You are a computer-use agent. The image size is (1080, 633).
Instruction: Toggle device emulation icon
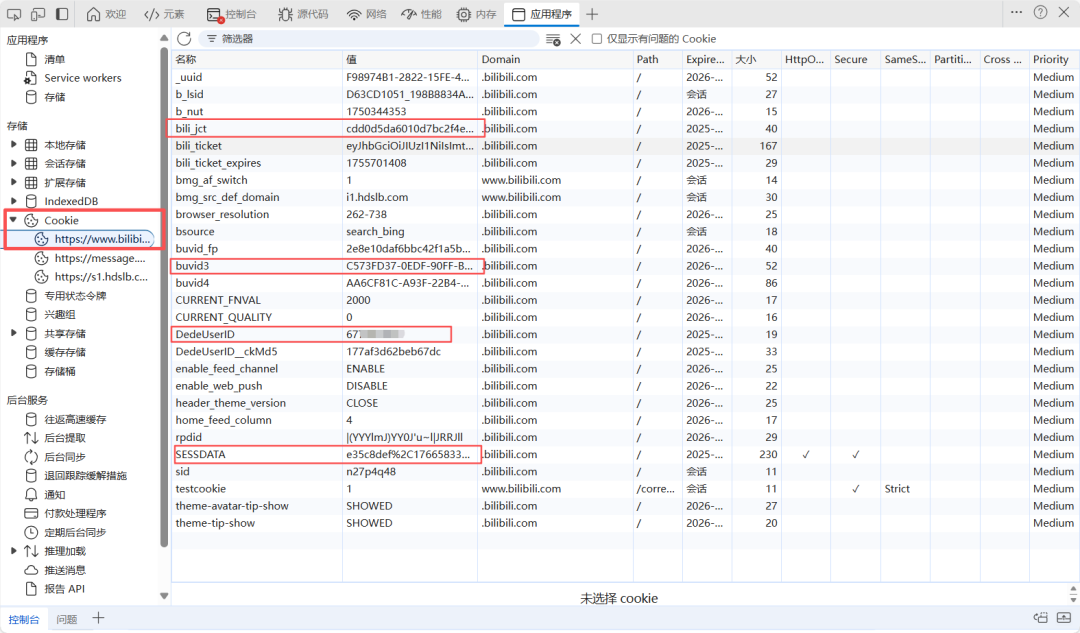point(38,14)
